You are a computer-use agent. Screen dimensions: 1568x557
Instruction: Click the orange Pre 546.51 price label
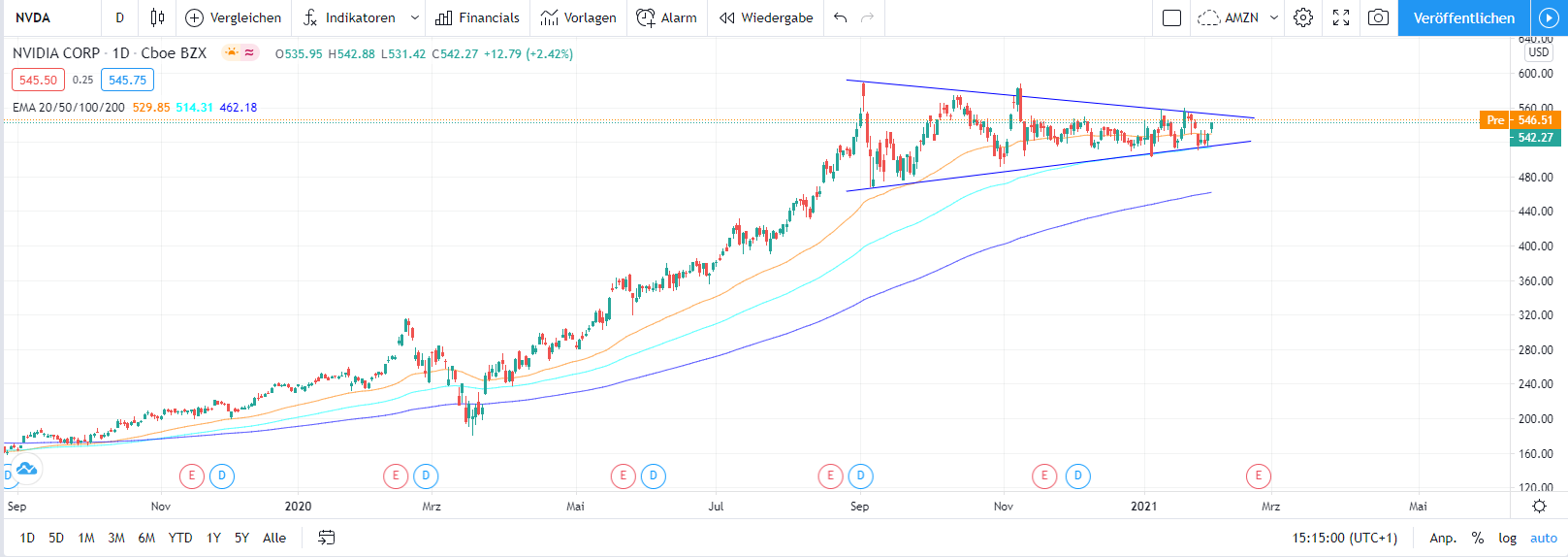[1520, 120]
